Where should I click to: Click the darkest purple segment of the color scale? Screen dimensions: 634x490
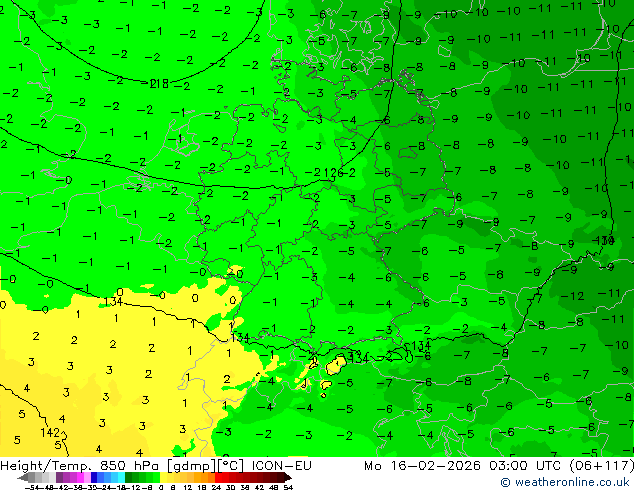[x=59, y=477]
